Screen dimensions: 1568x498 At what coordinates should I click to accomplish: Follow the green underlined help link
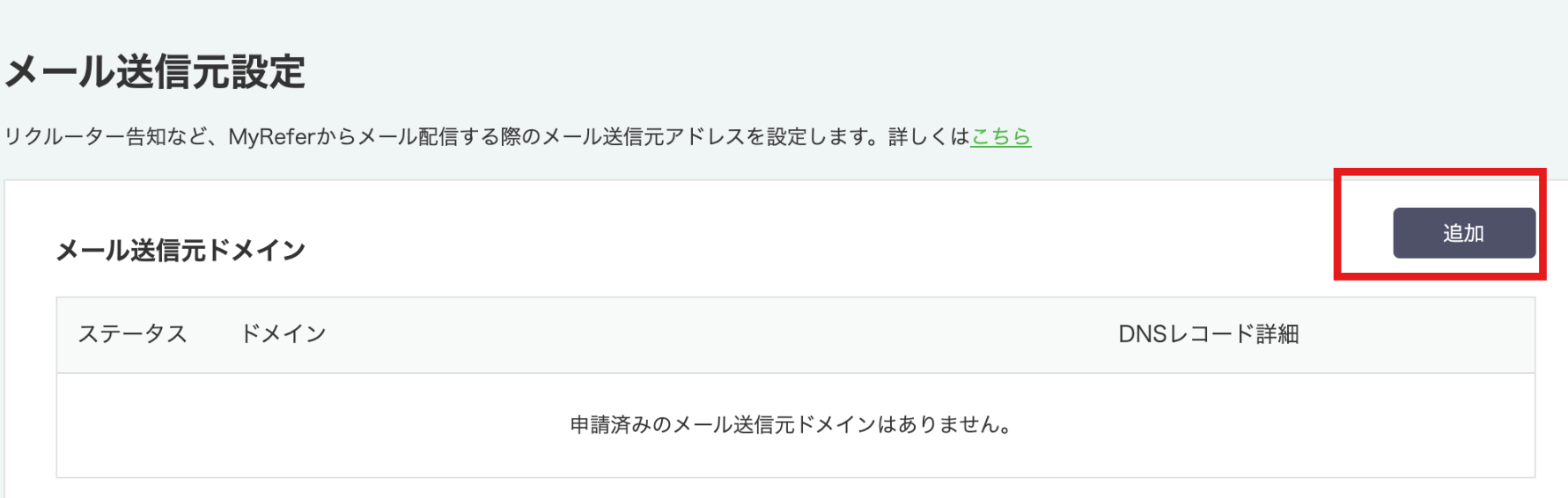1000,137
